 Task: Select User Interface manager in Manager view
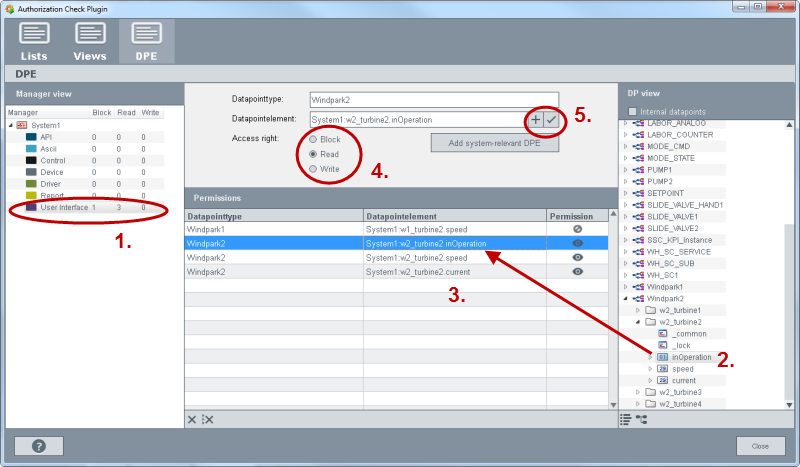coord(62,207)
